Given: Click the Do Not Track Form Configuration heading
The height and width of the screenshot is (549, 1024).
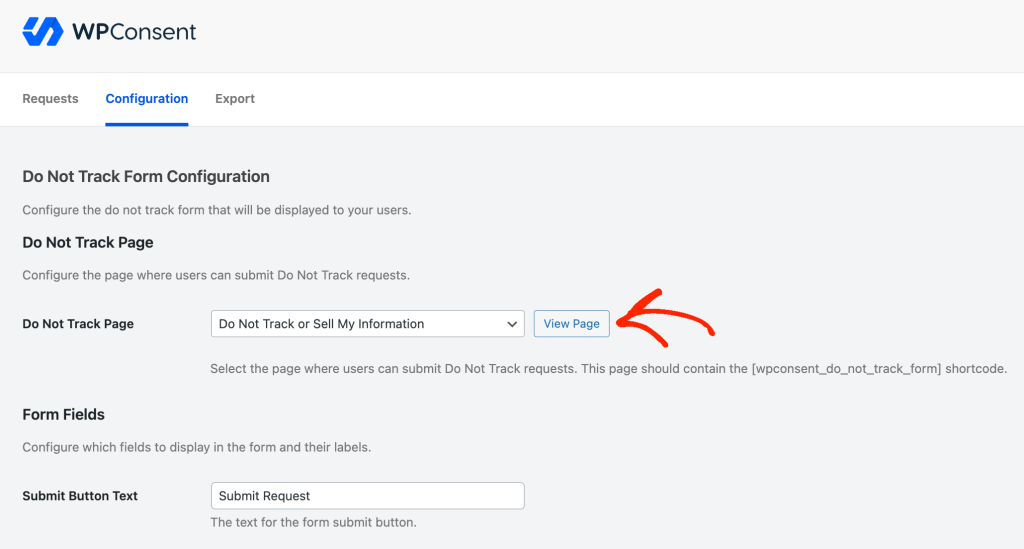Looking at the screenshot, I should pos(146,177).
